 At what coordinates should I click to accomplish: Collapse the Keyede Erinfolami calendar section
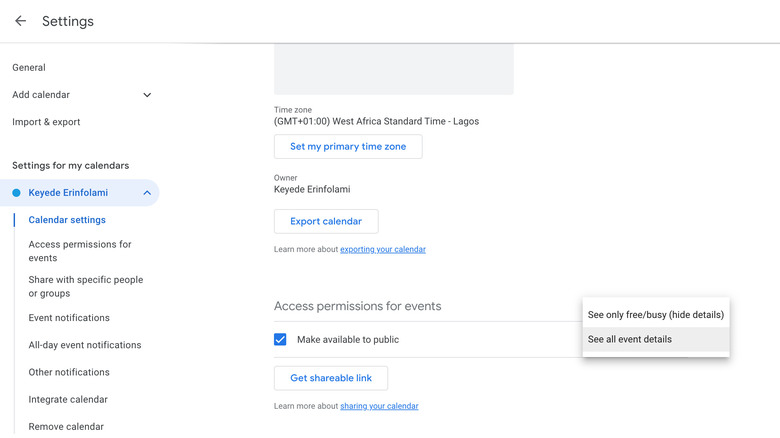click(147, 193)
